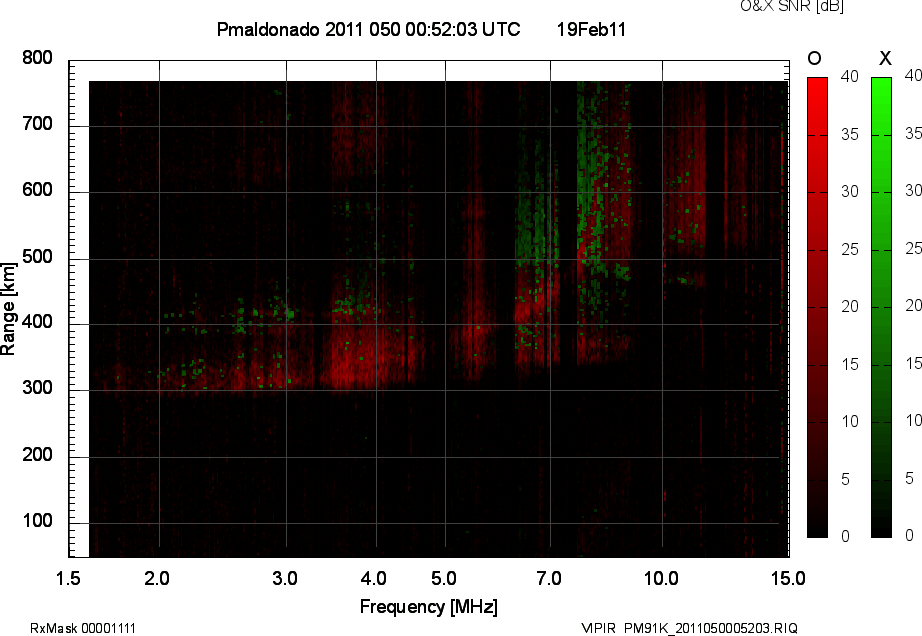Click the 100 range axis label
The height and width of the screenshot is (636, 922).
tap(37, 521)
